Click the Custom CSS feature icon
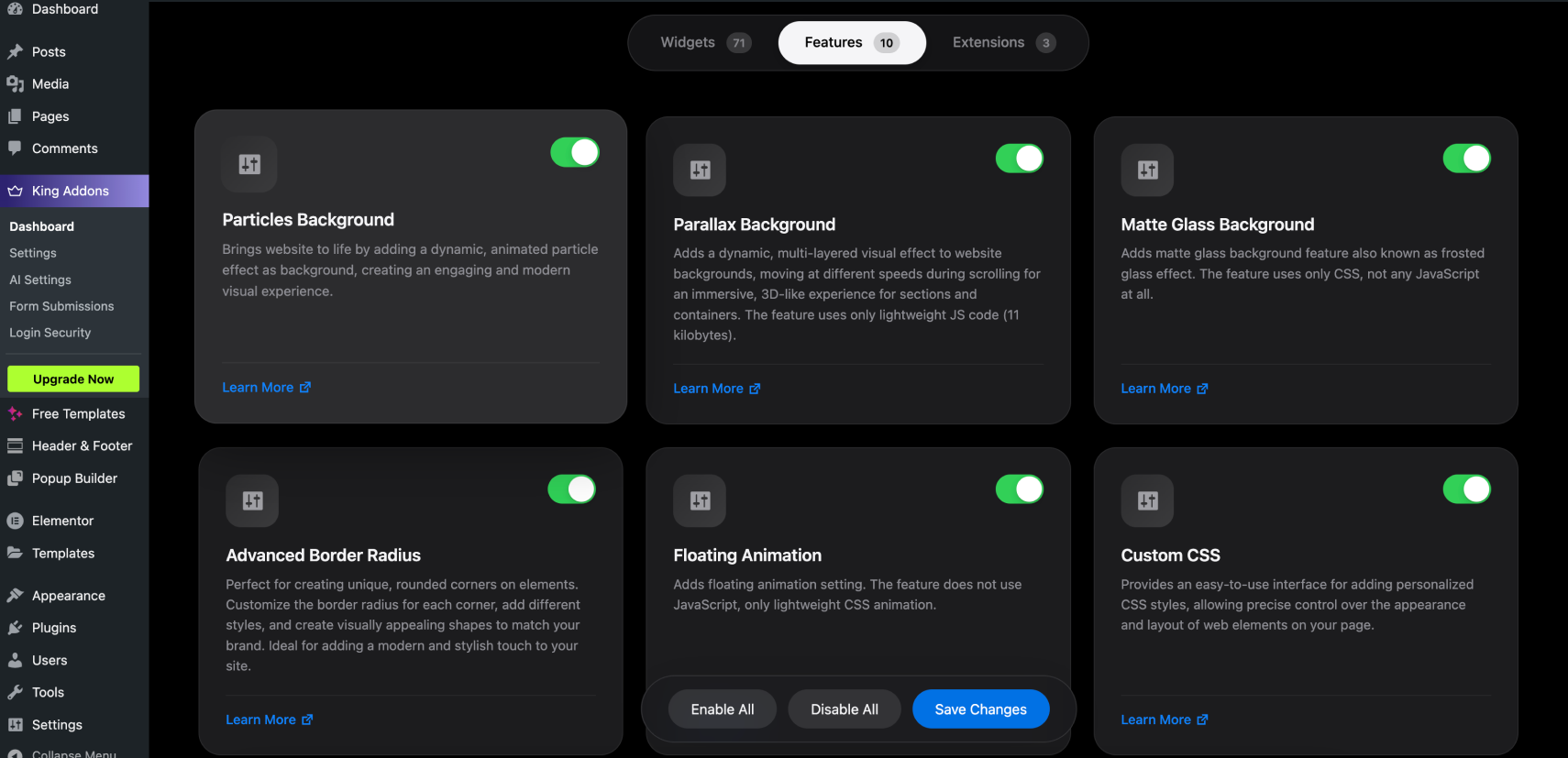 (x=1147, y=500)
